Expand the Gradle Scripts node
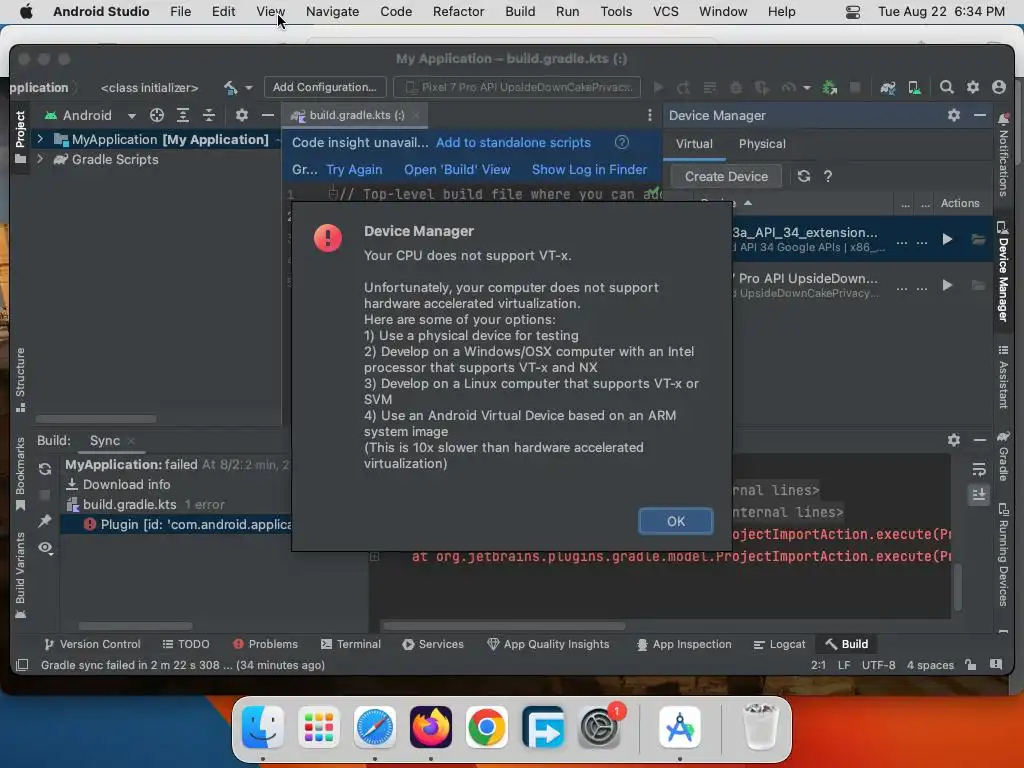 click(40, 159)
